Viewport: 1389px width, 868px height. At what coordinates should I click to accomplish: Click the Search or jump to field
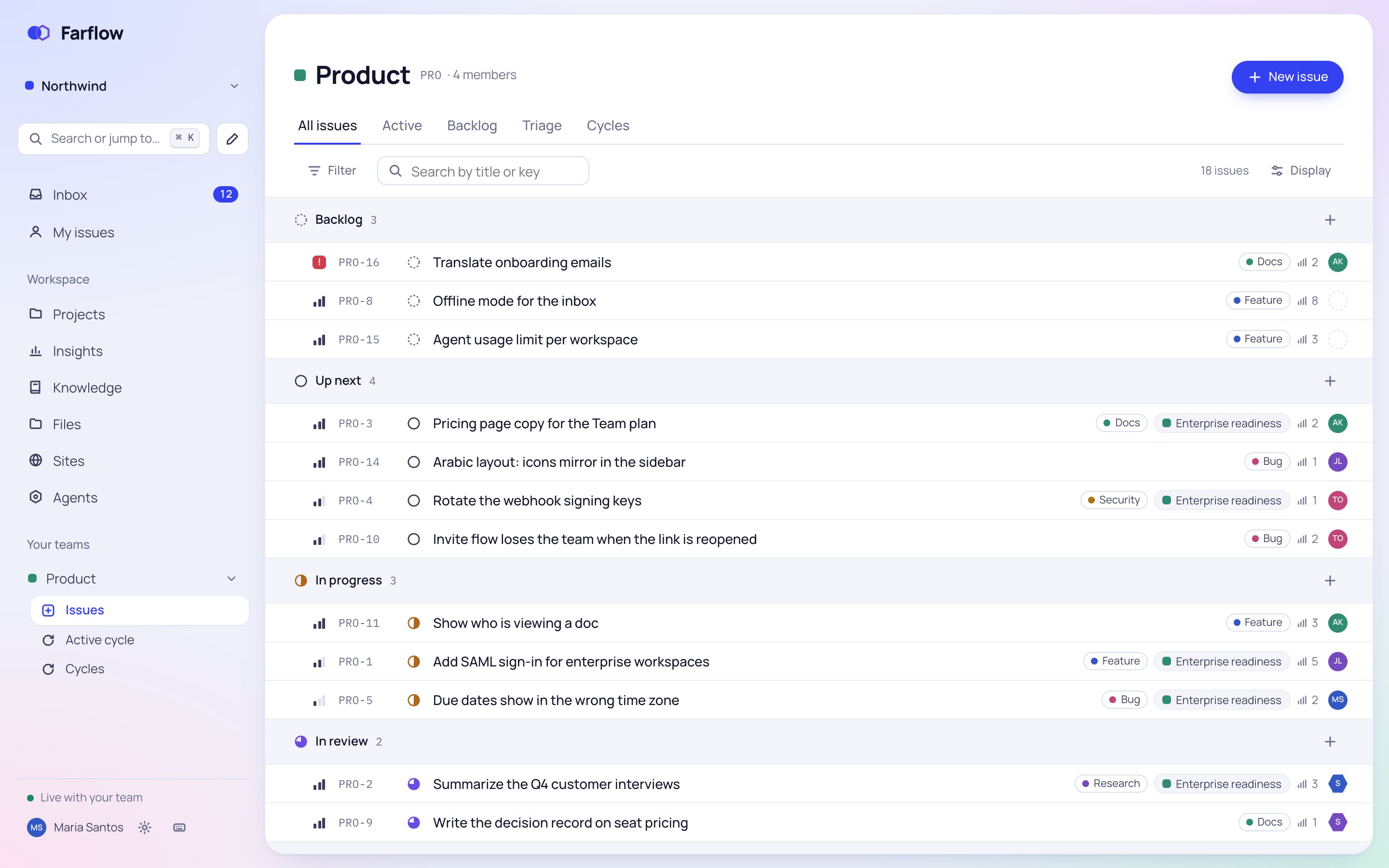coord(114,139)
